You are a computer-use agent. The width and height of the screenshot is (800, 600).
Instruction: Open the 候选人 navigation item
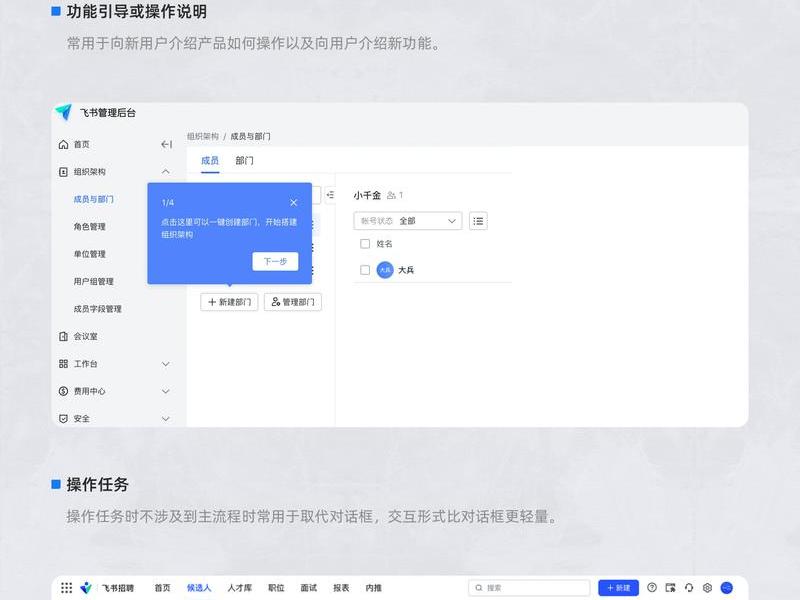199,588
